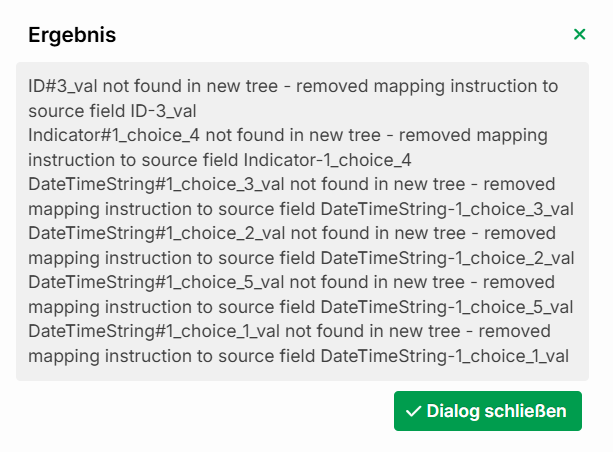Click the word "schließen" on the green button
The image size is (613, 452).
(x=525, y=411)
